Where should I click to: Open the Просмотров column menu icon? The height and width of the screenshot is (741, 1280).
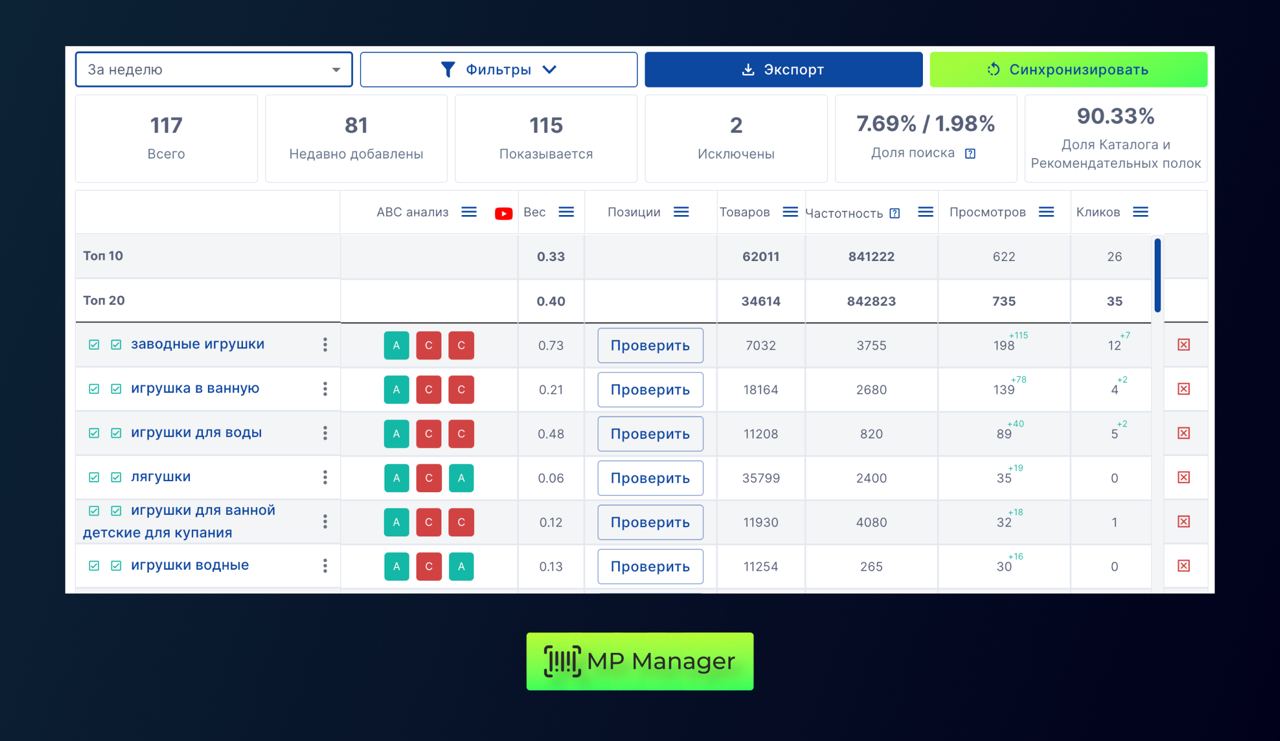coord(1046,212)
